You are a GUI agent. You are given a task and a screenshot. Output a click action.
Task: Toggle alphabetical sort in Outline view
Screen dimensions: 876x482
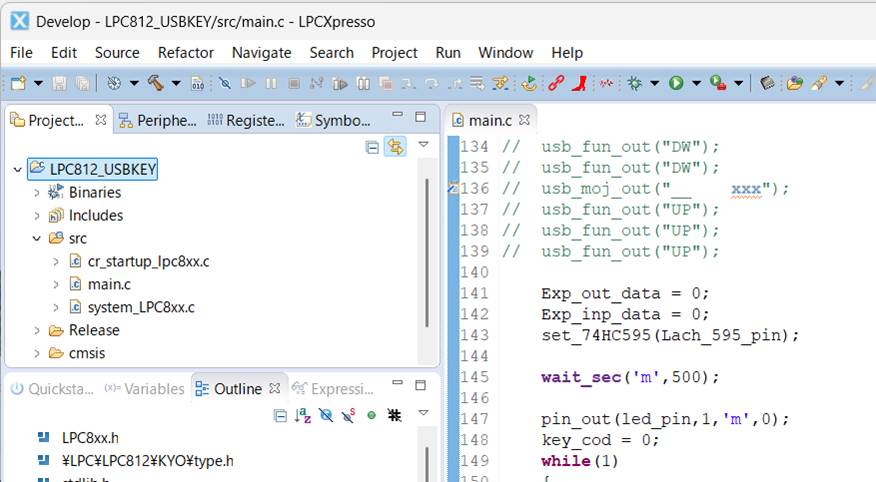click(303, 415)
